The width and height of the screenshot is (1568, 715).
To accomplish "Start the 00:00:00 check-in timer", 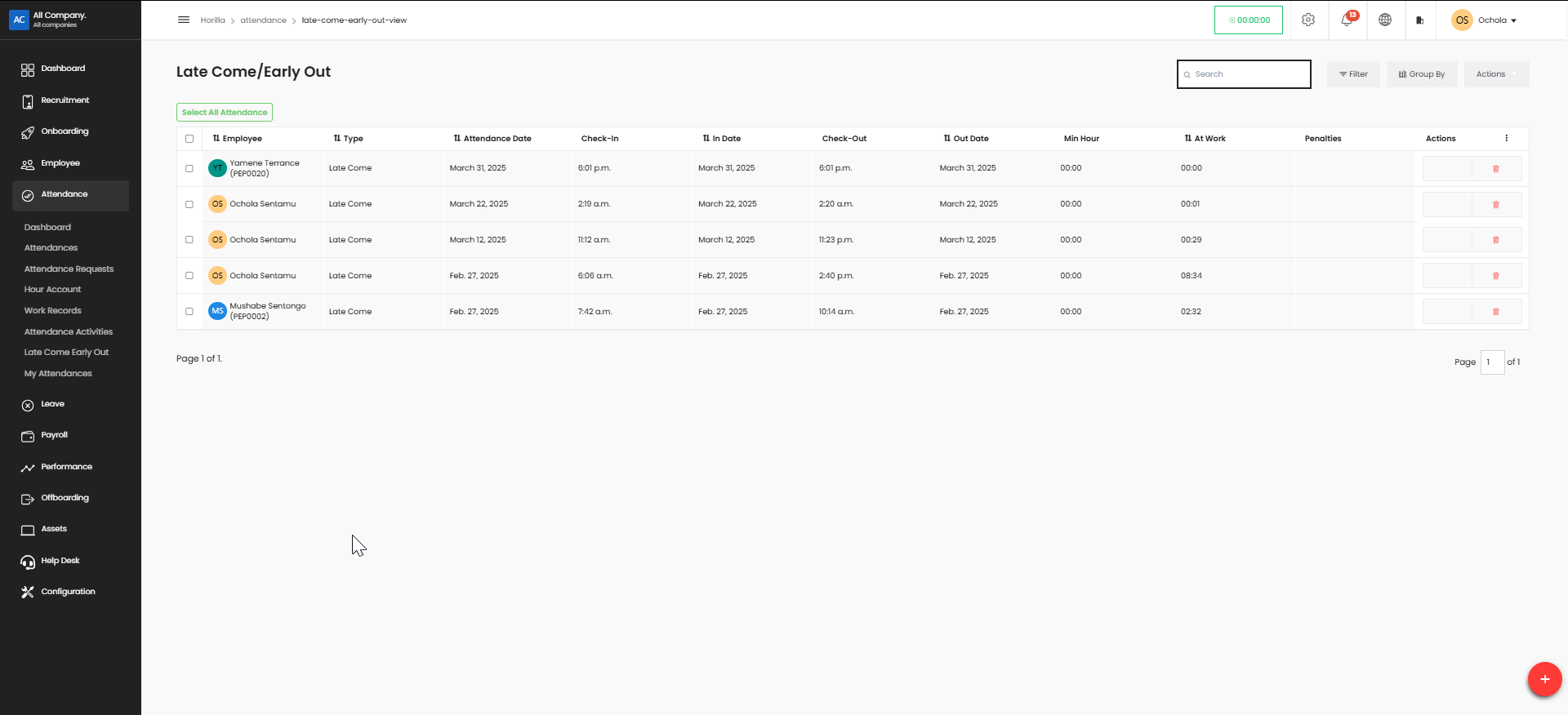I will pos(1248,20).
